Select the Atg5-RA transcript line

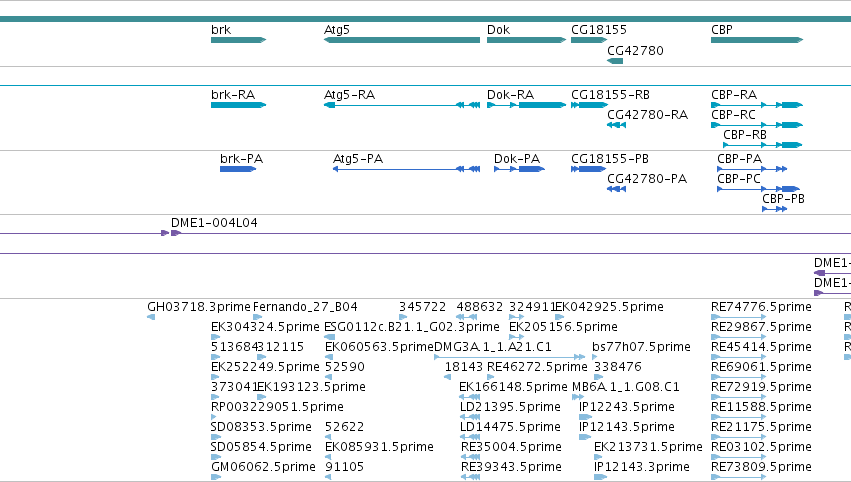(402, 105)
